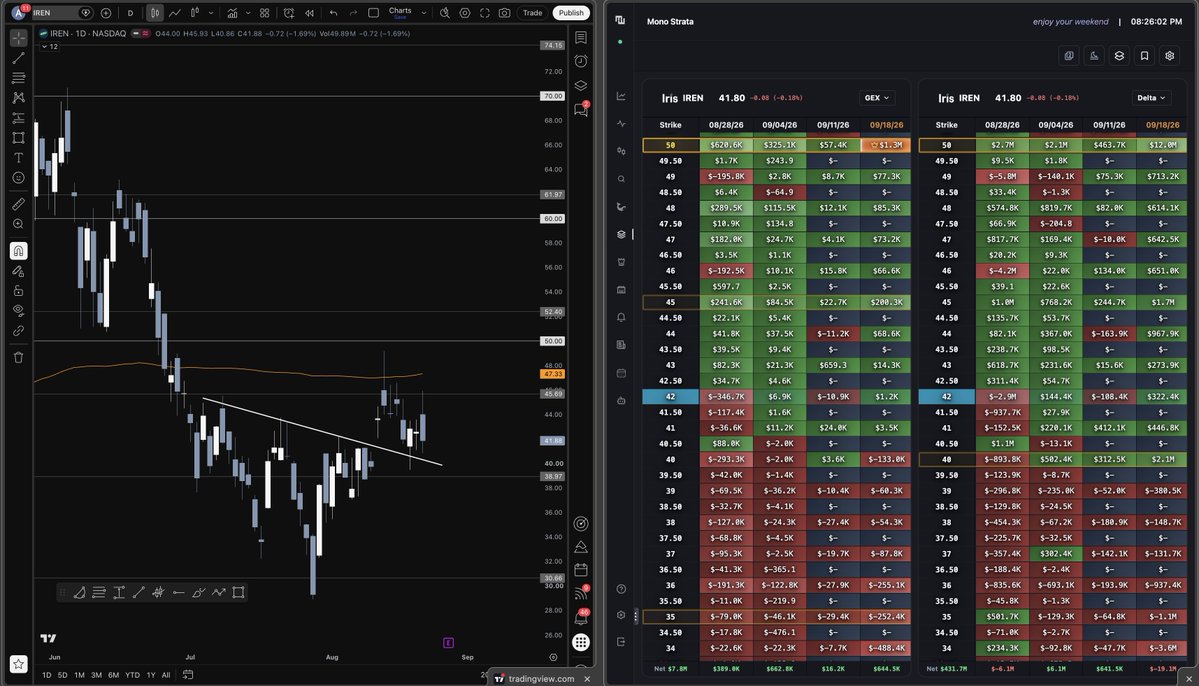
Task: Switch to line chart style
Action: pos(175,13)
